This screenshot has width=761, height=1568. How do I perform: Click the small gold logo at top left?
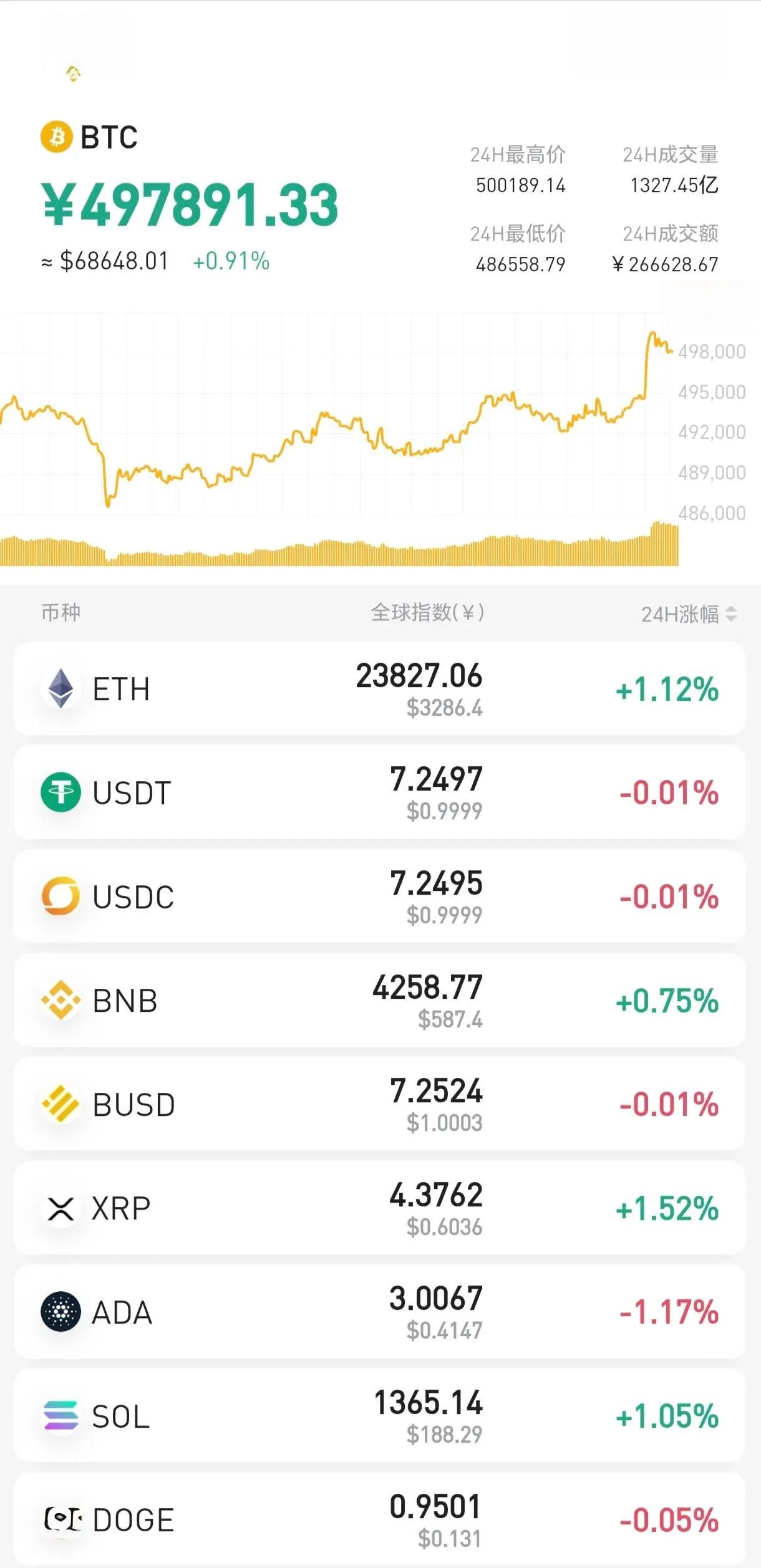[74, 74]
